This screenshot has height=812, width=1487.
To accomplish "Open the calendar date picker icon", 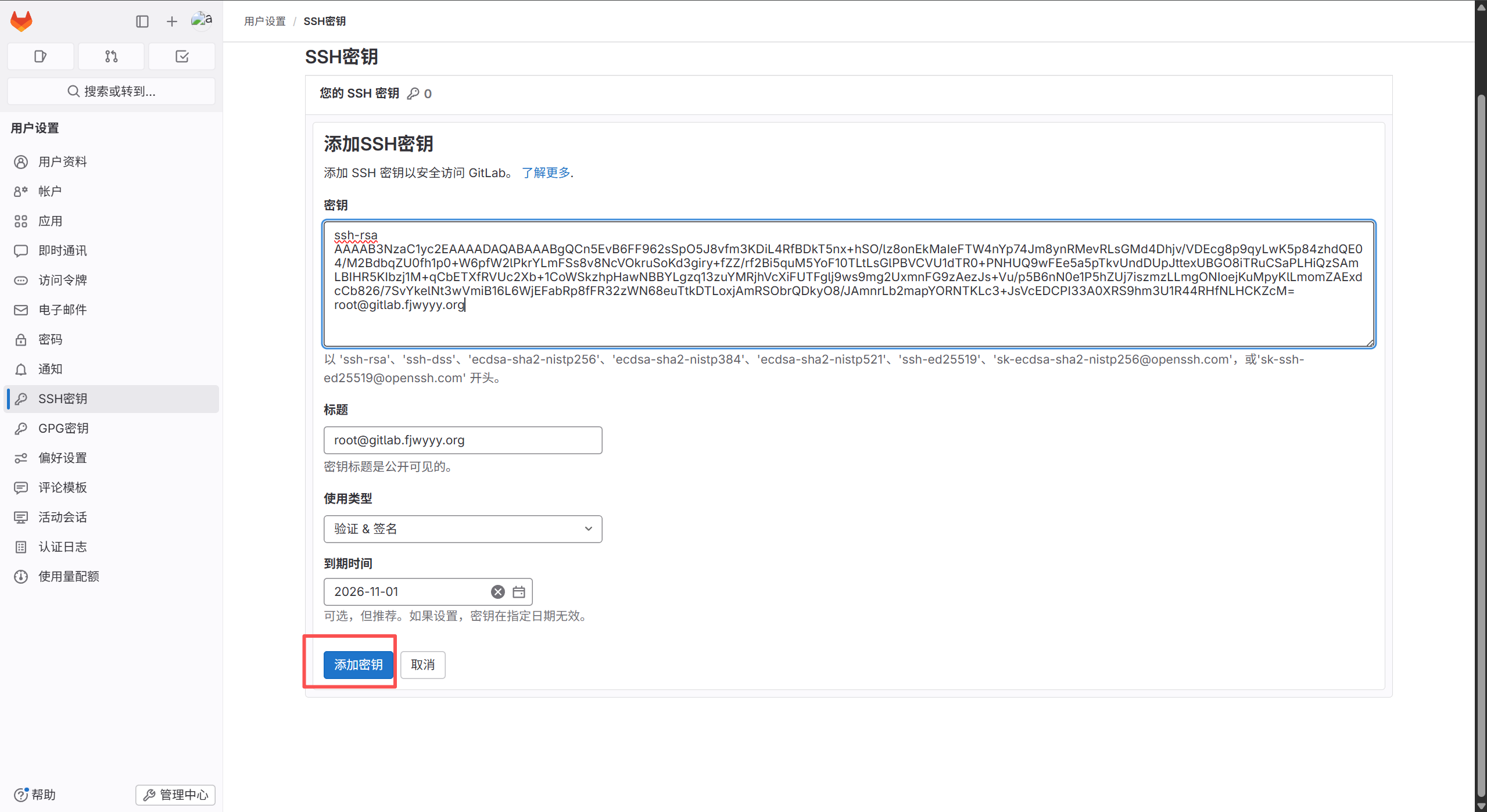I will coord(519,592).
